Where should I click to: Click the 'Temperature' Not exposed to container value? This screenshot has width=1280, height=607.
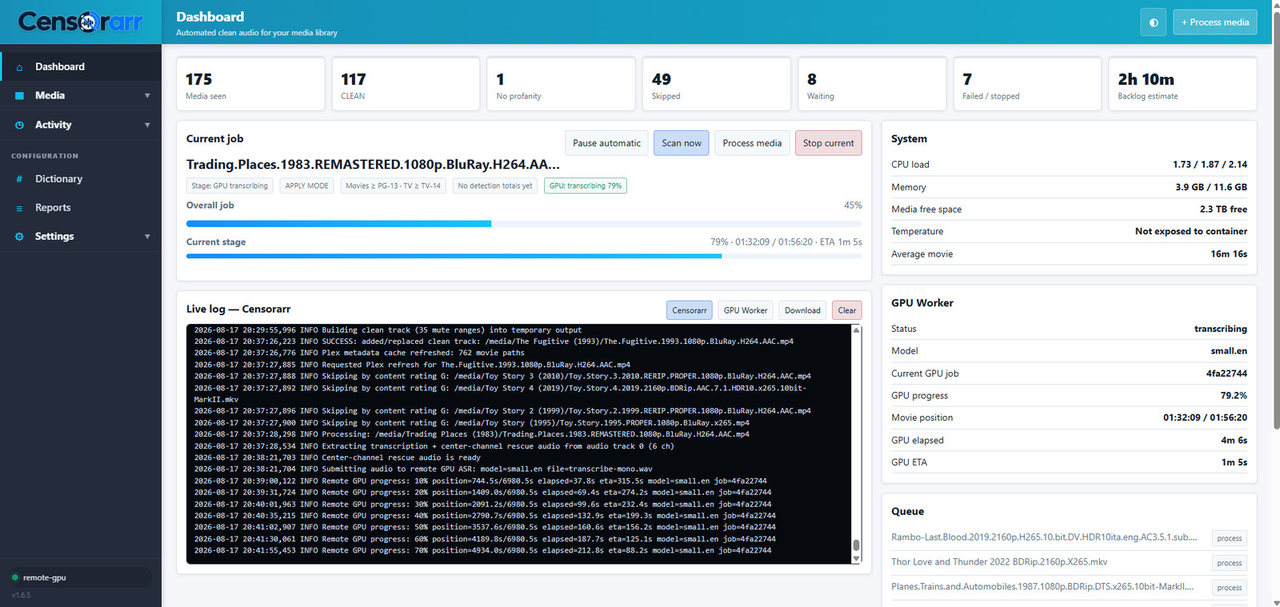[1191, 231]
